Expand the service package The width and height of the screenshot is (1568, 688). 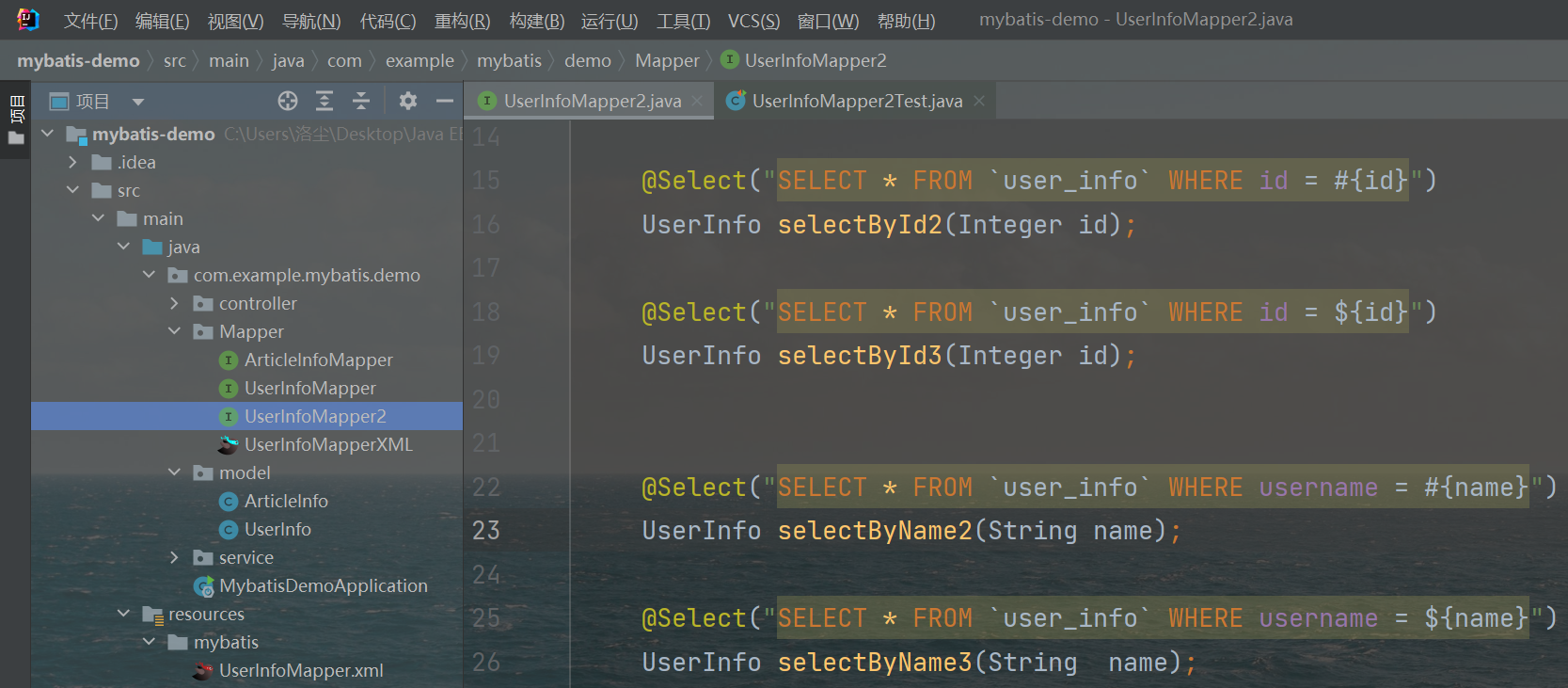tap(174, 557)
